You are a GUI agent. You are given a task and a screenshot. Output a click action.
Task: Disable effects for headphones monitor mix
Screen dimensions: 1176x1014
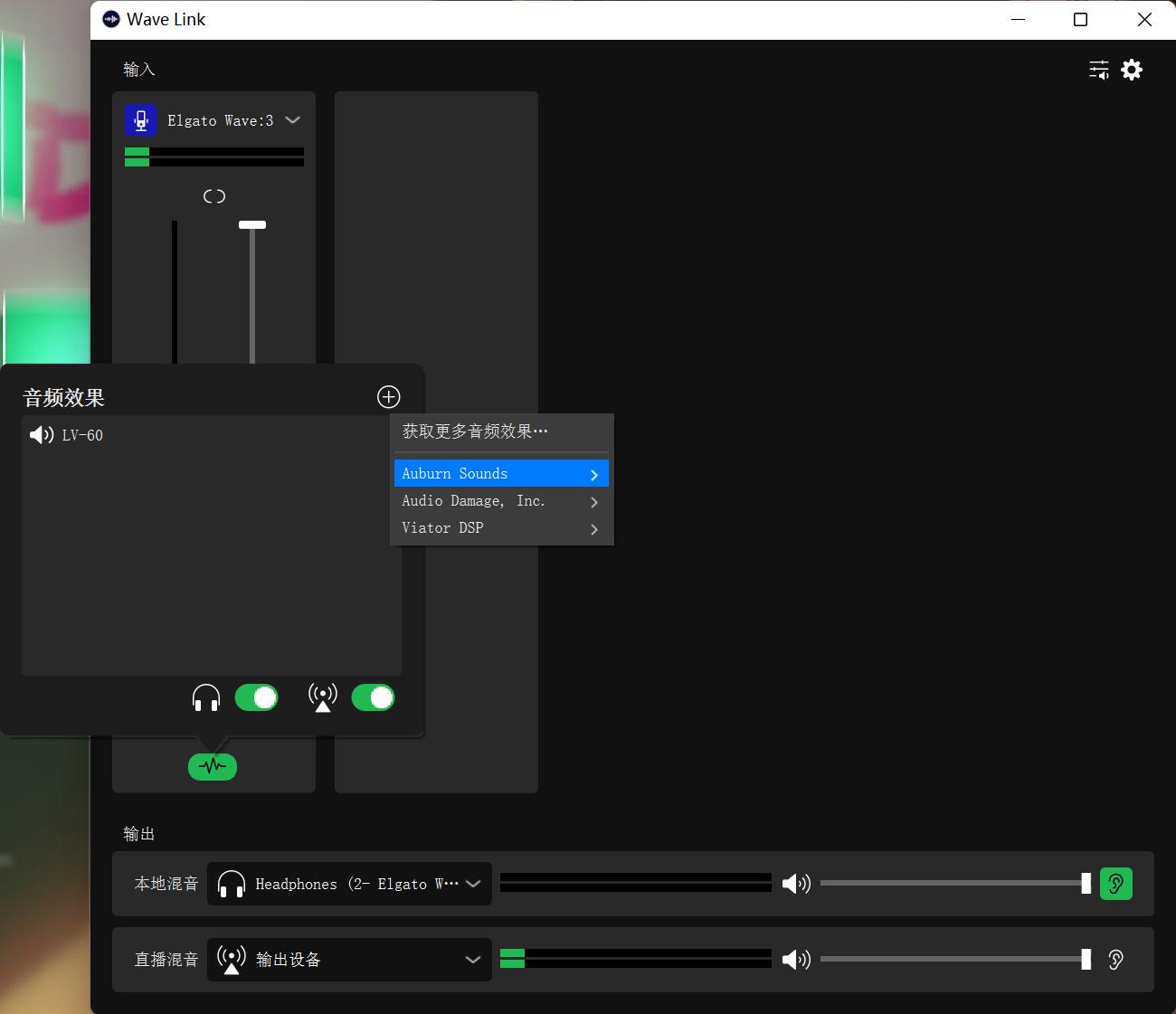coord(256,697)
